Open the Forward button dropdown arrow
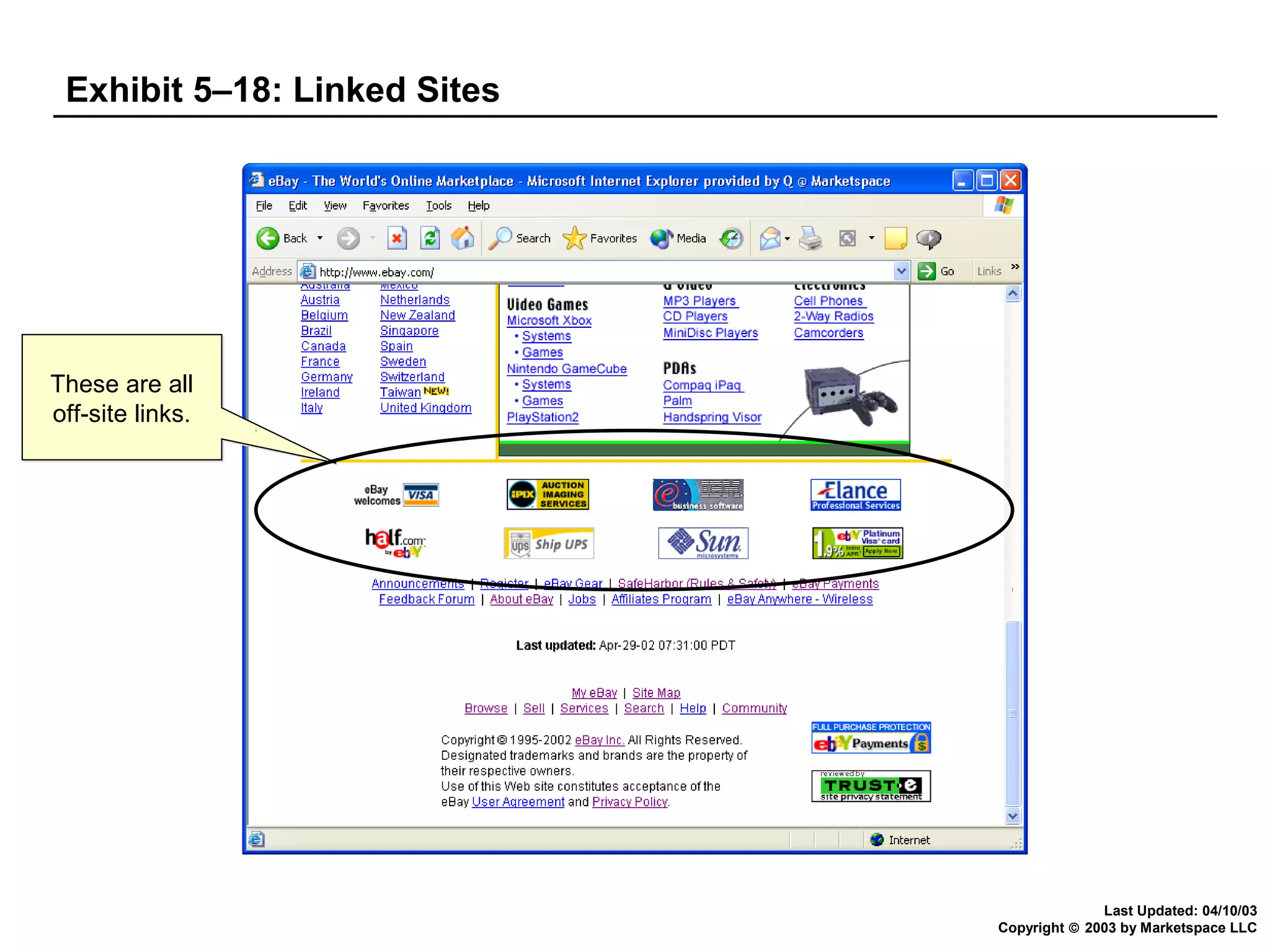Viewport: 1270px width, 952px height. pos(372,239)
